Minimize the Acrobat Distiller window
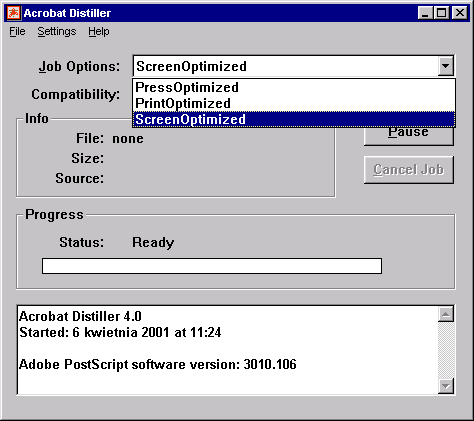This screenshot has height=421, width=474. coord(425,13)
